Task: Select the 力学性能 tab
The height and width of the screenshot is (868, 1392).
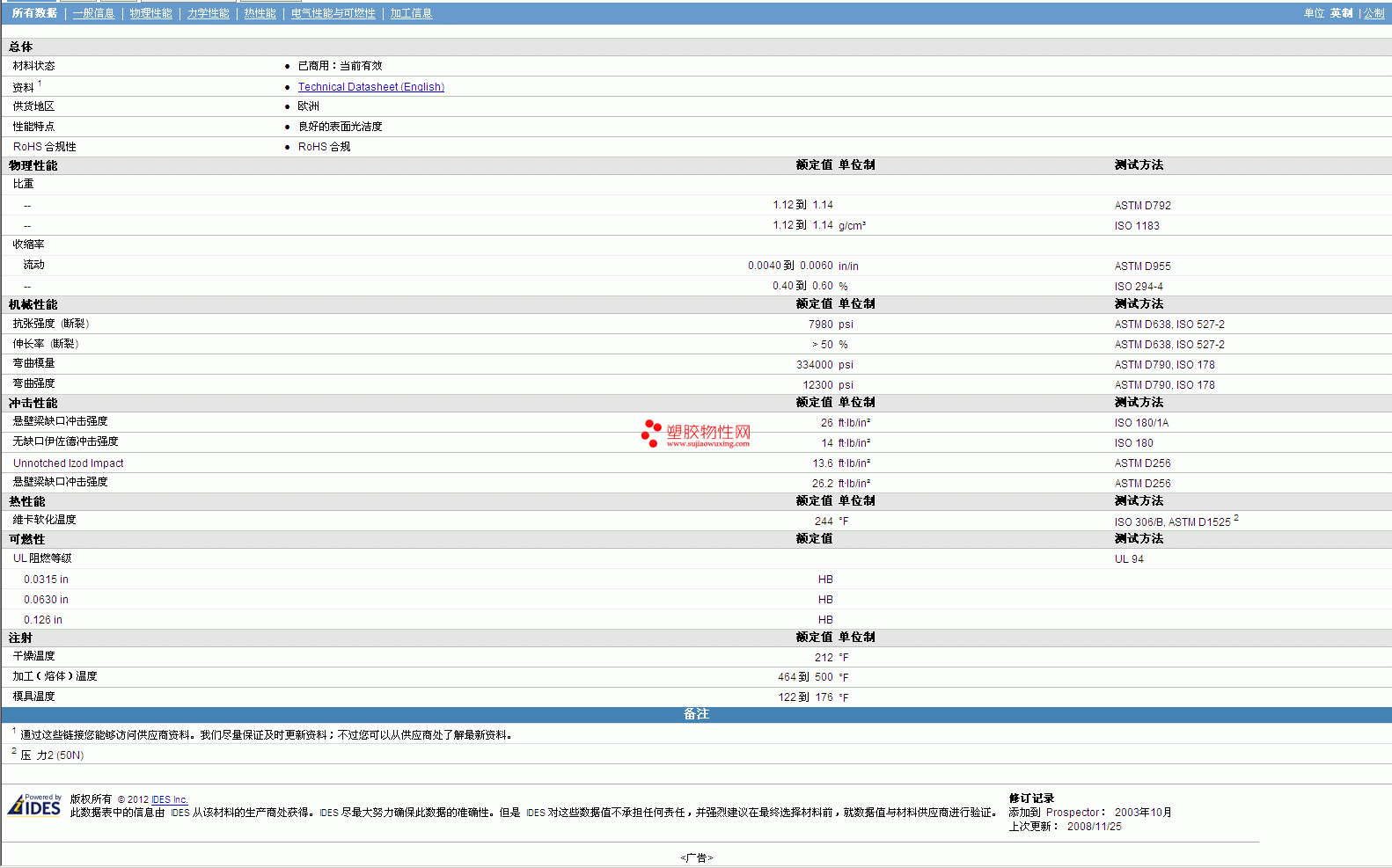Action: click(208, 13)
